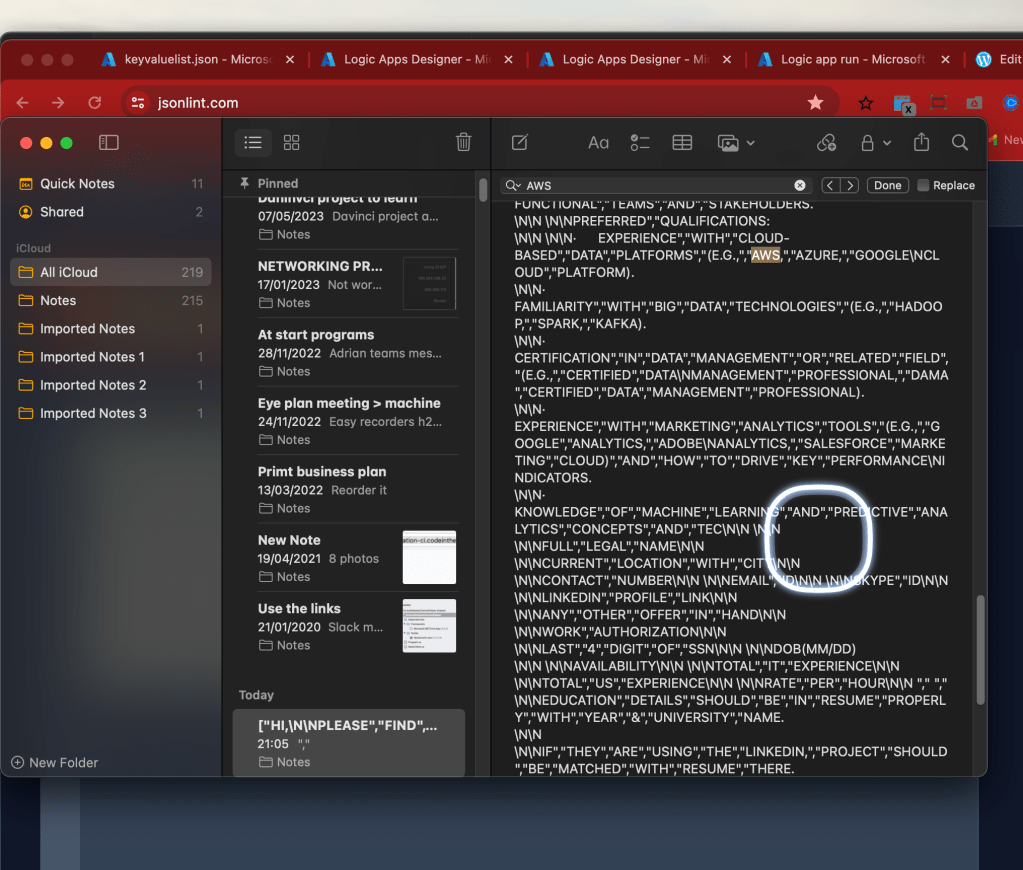Open the Imported Notes folder

(111, 328)
